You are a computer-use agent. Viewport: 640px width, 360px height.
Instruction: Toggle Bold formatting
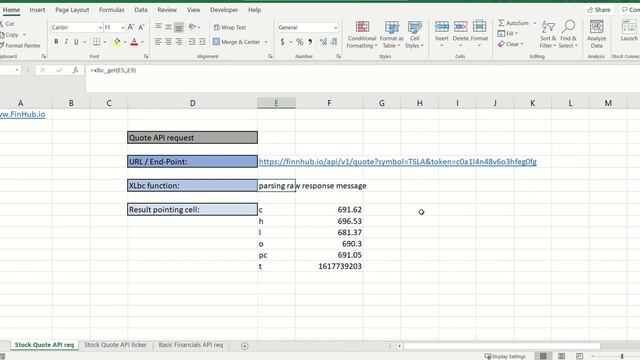tap(56, 42)
